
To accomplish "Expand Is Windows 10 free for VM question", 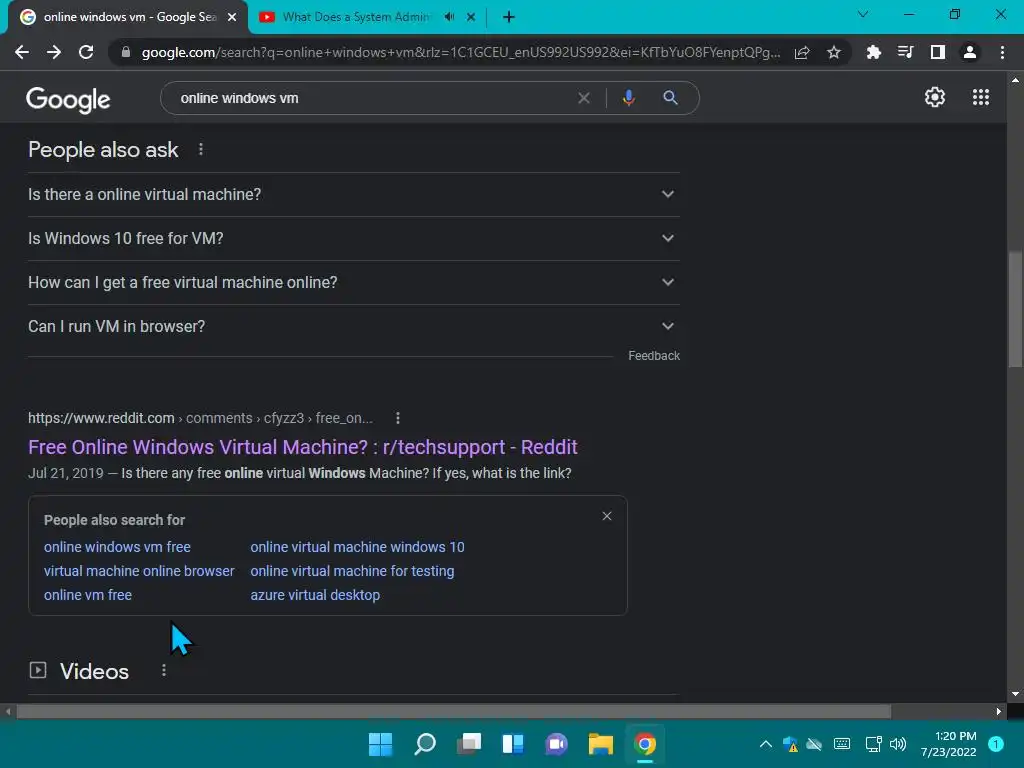I will 353,238.
